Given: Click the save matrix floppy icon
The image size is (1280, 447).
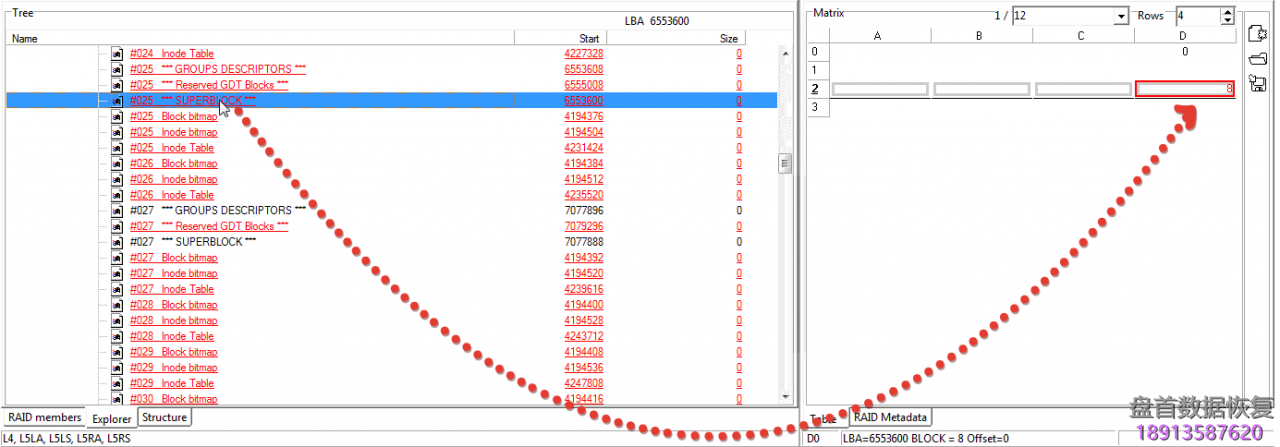Looking at the screenshot, I should coord(1259,83).
